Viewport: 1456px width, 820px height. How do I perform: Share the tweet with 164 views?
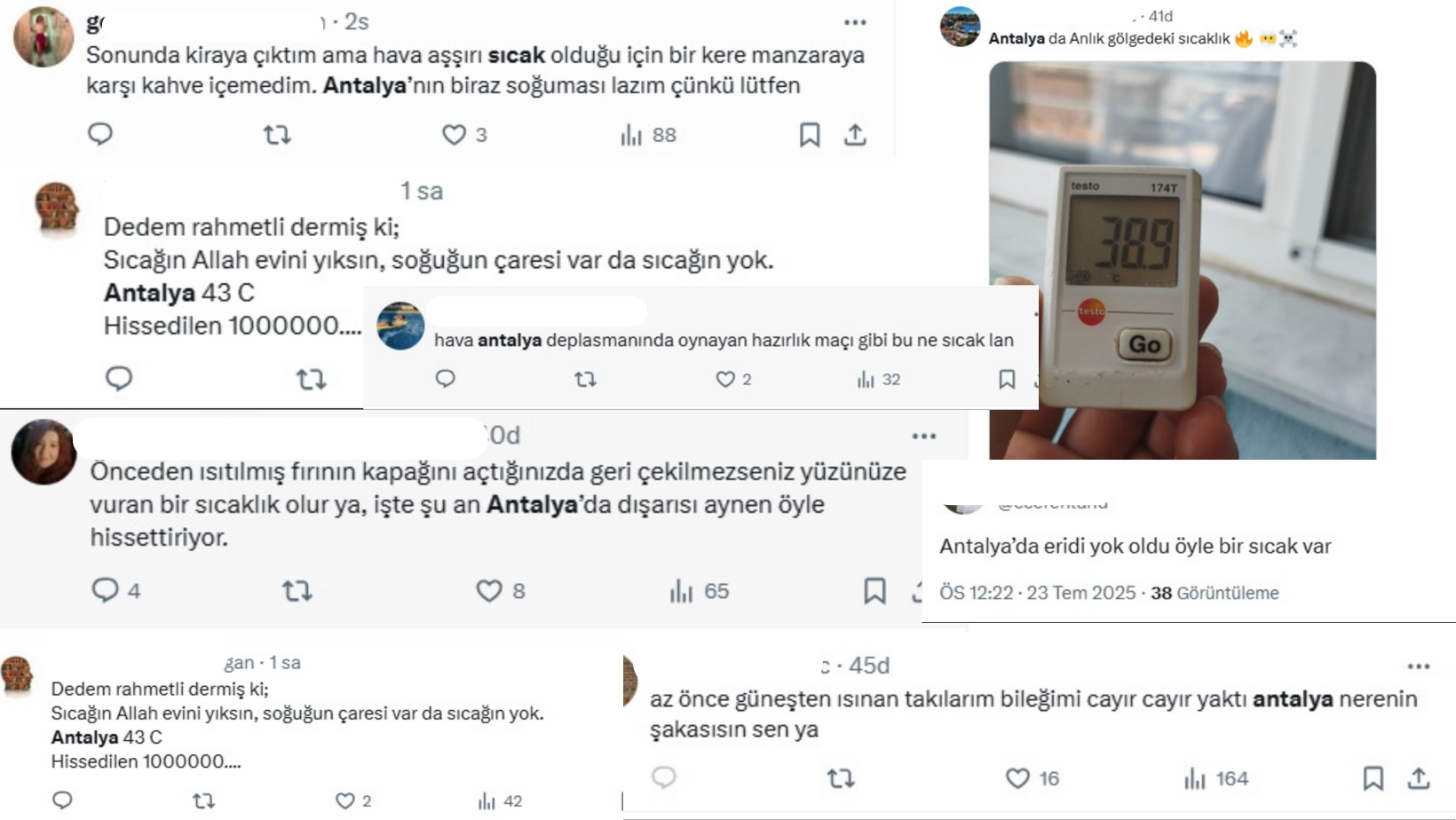click(x=1419, y=778)
